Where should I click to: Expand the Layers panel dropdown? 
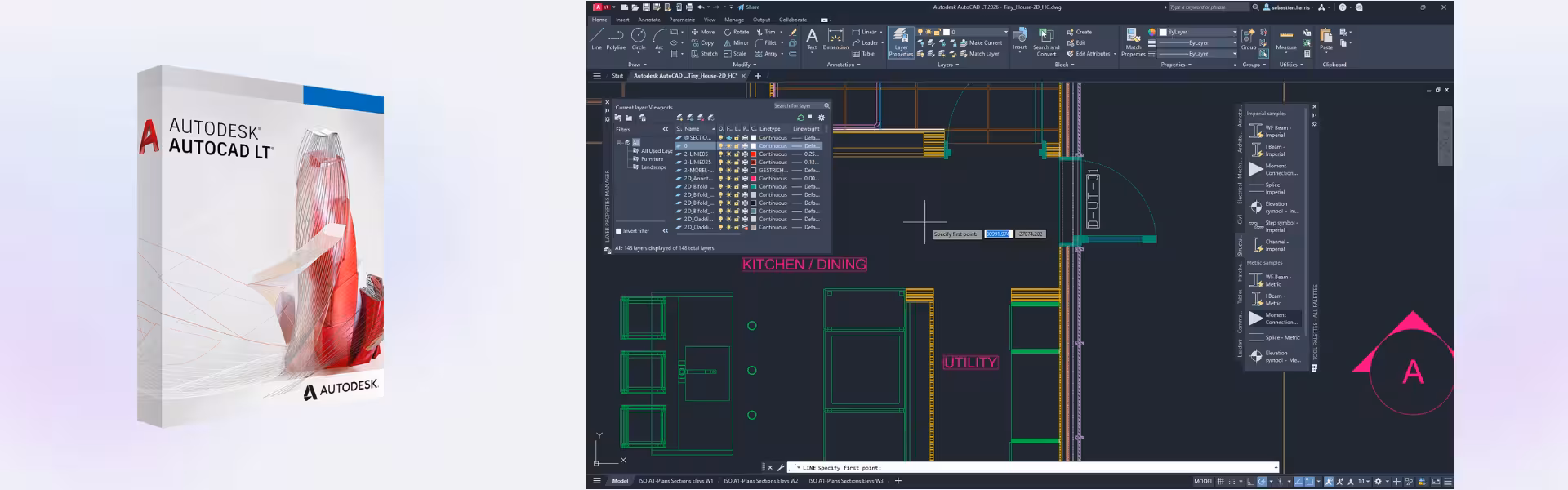[x=947, y=65]
